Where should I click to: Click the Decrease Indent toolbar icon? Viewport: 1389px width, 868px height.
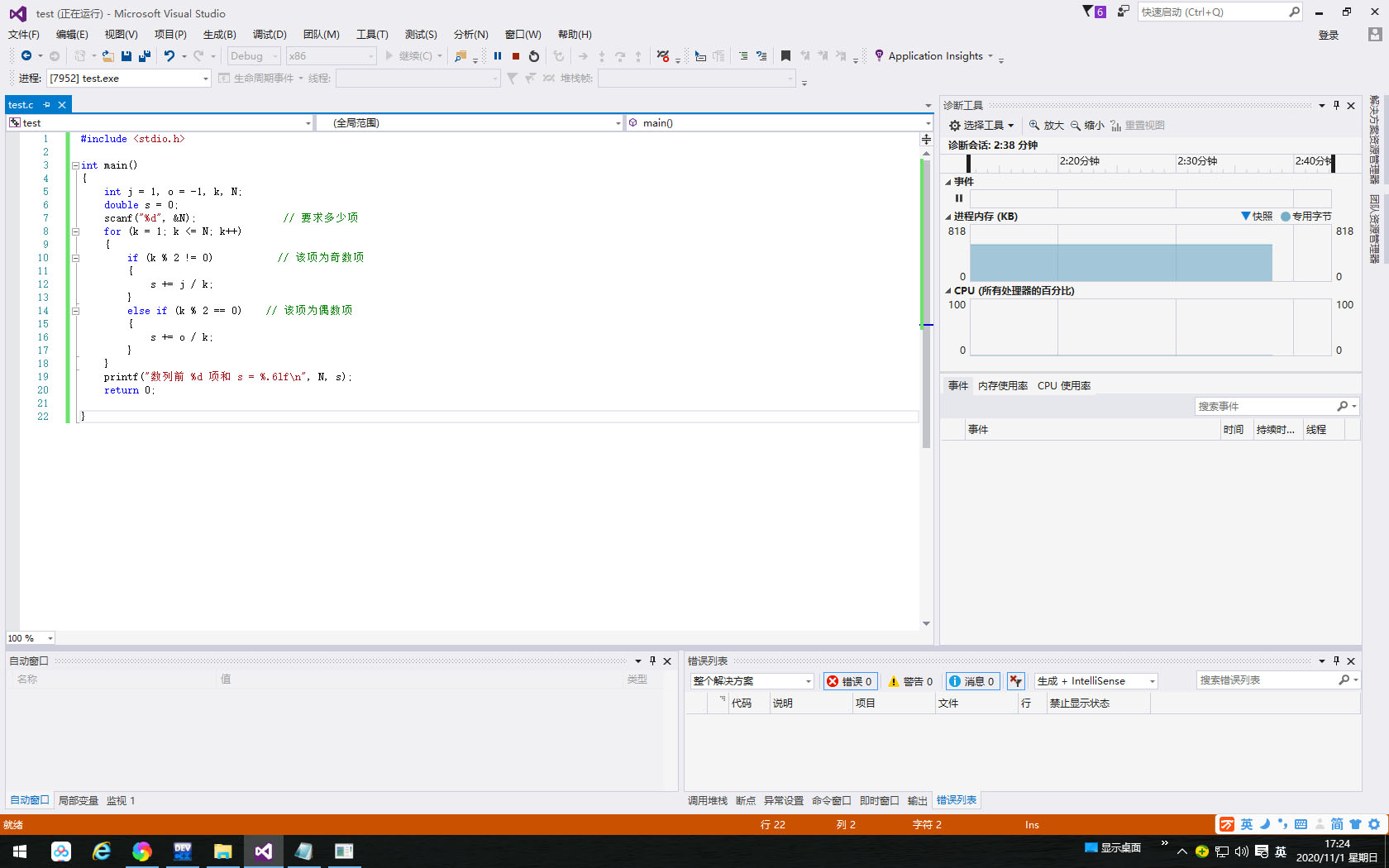coord(743,55)
